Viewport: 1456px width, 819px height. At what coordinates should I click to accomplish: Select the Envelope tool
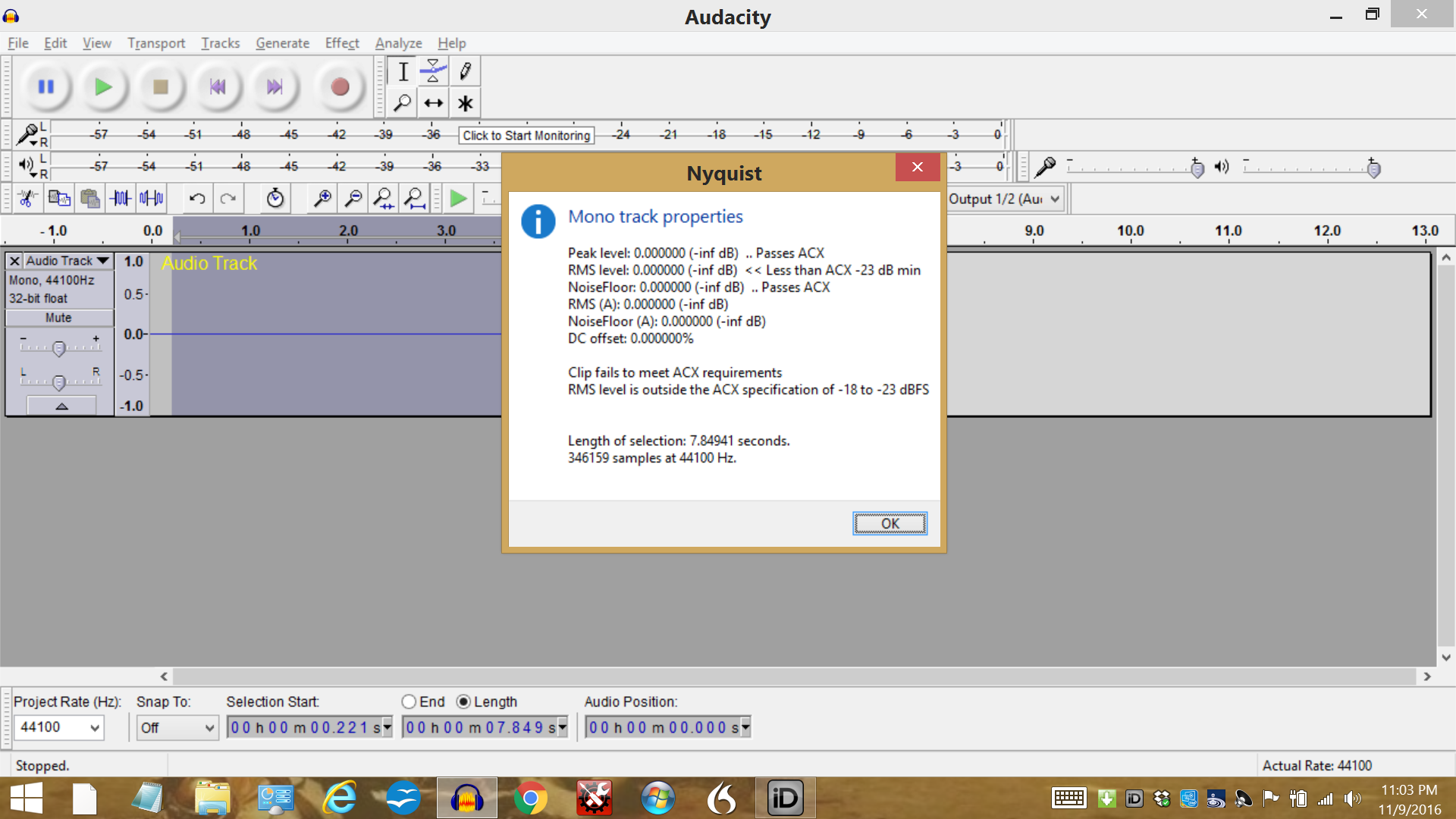433,71
